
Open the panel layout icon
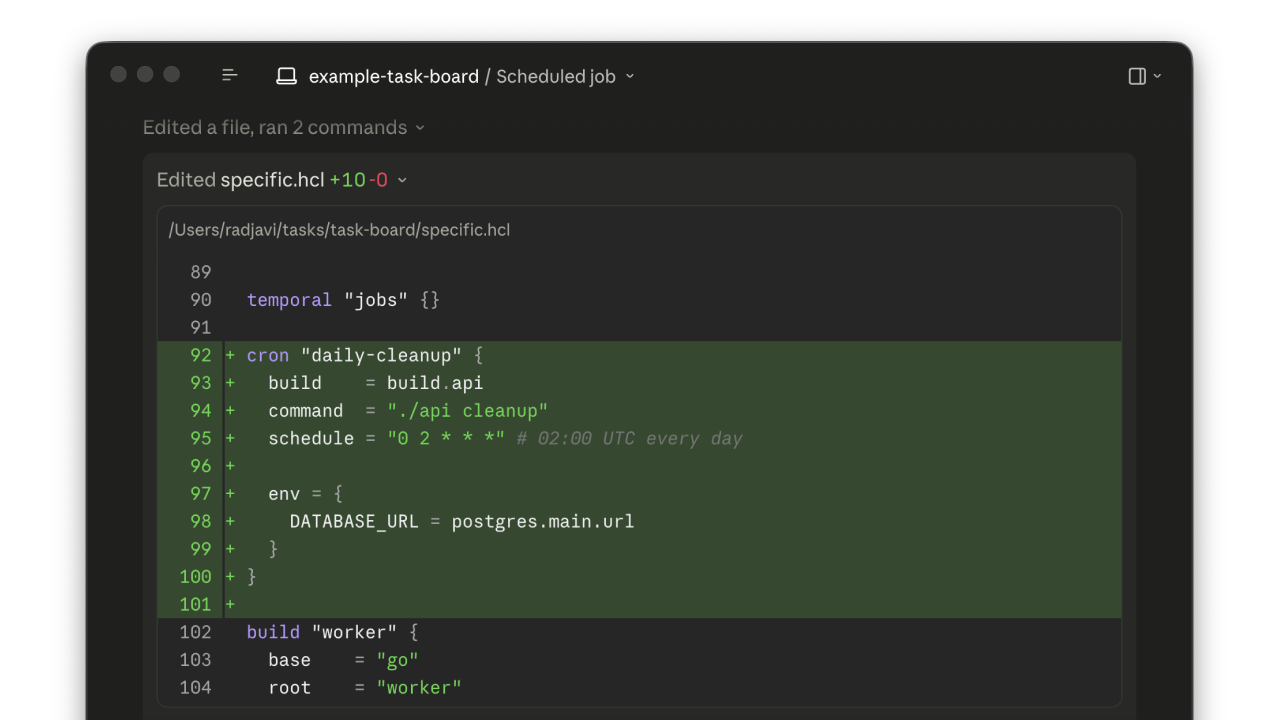[1137, 76]
